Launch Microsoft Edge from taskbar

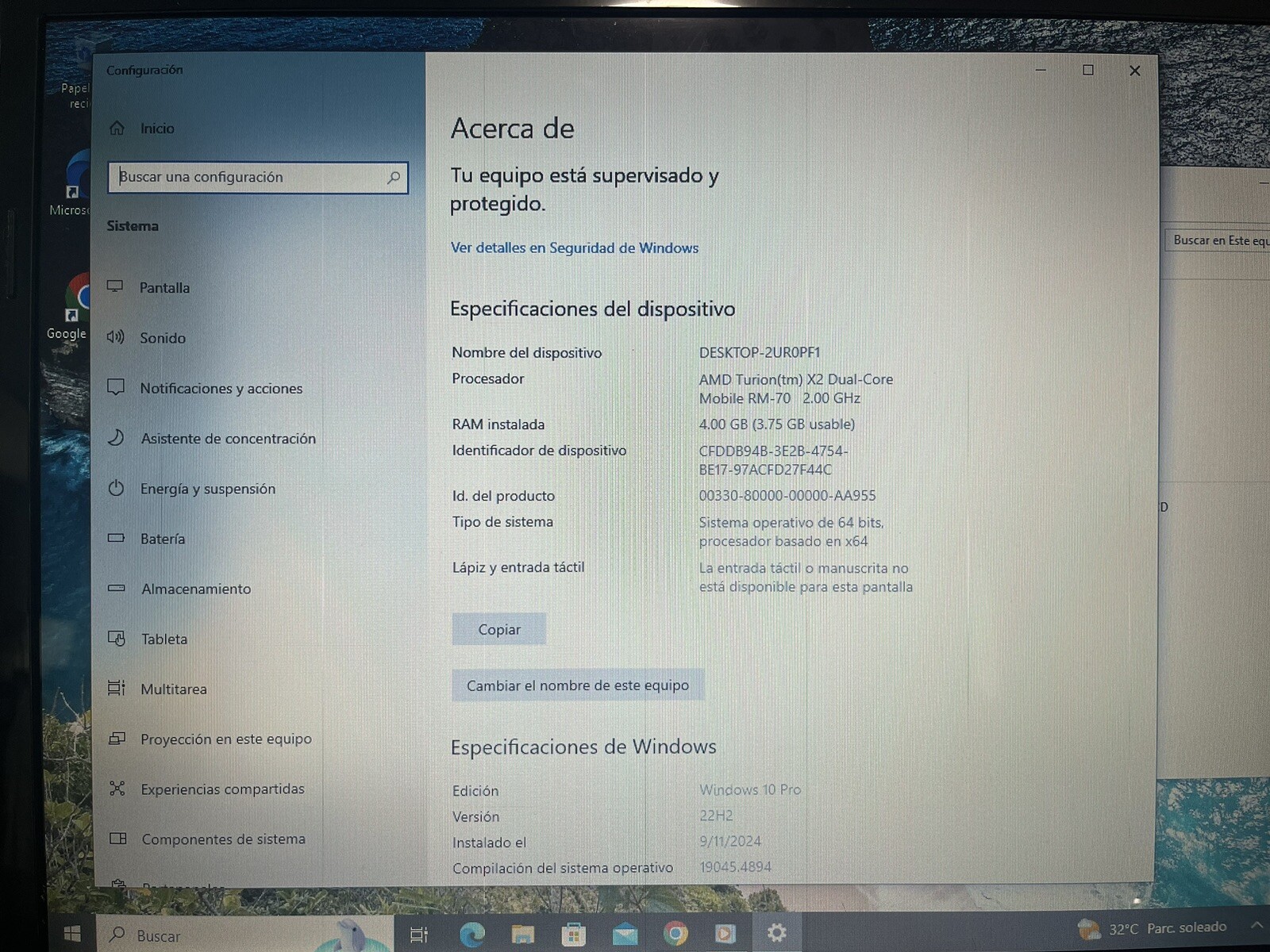pyautogui.click(x=472, y=935)
